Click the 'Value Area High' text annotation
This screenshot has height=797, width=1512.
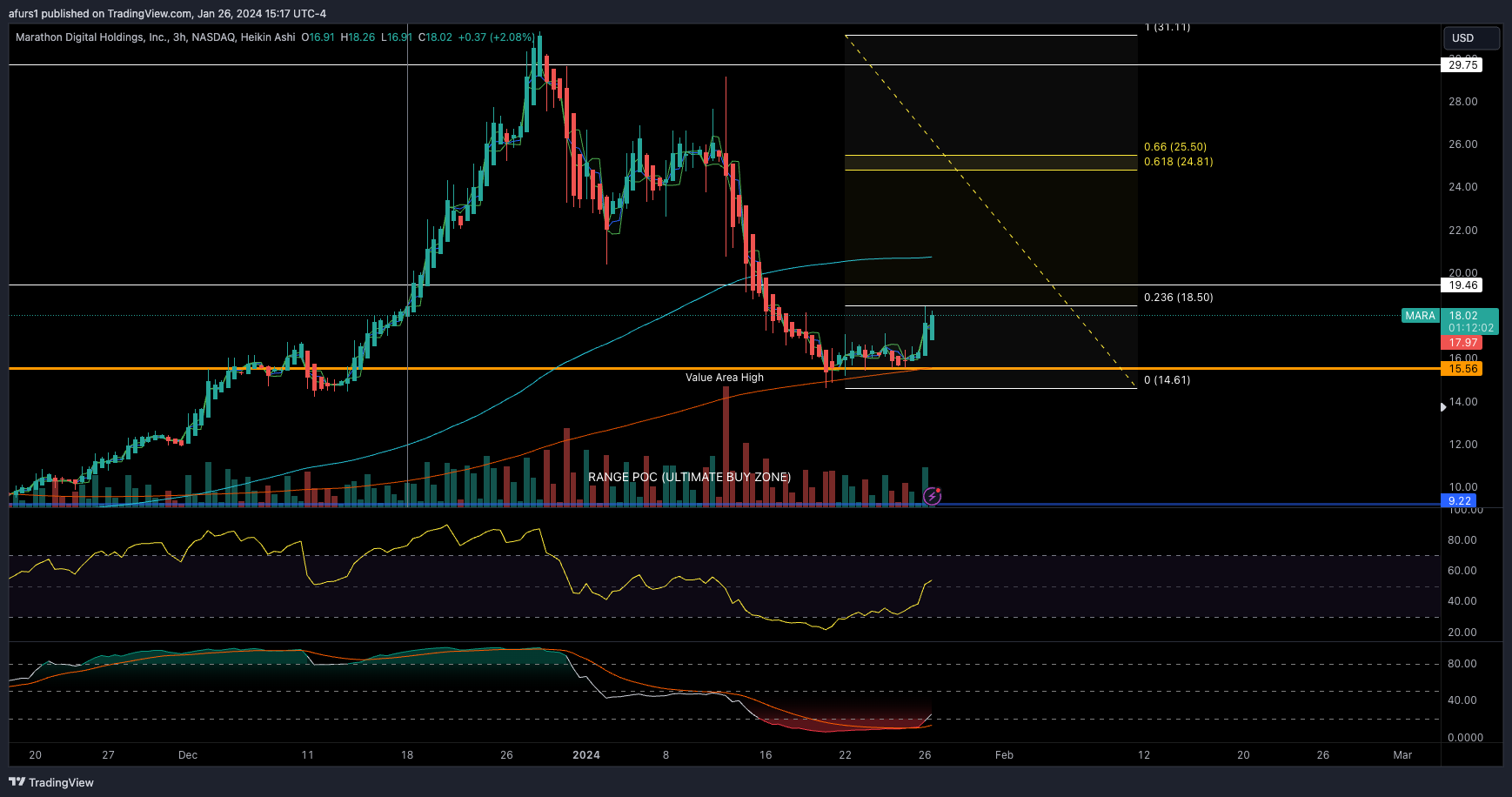[x=725, y=378]
